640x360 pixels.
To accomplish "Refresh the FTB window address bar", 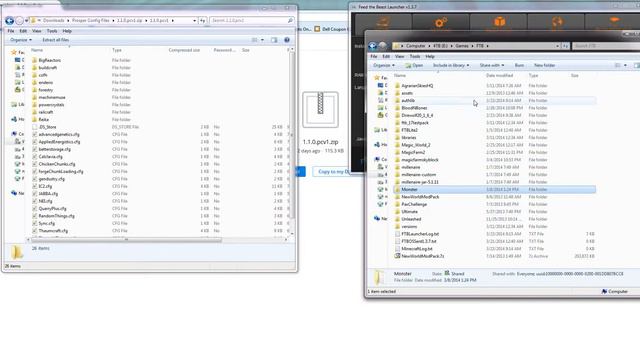I will (565, 46).
